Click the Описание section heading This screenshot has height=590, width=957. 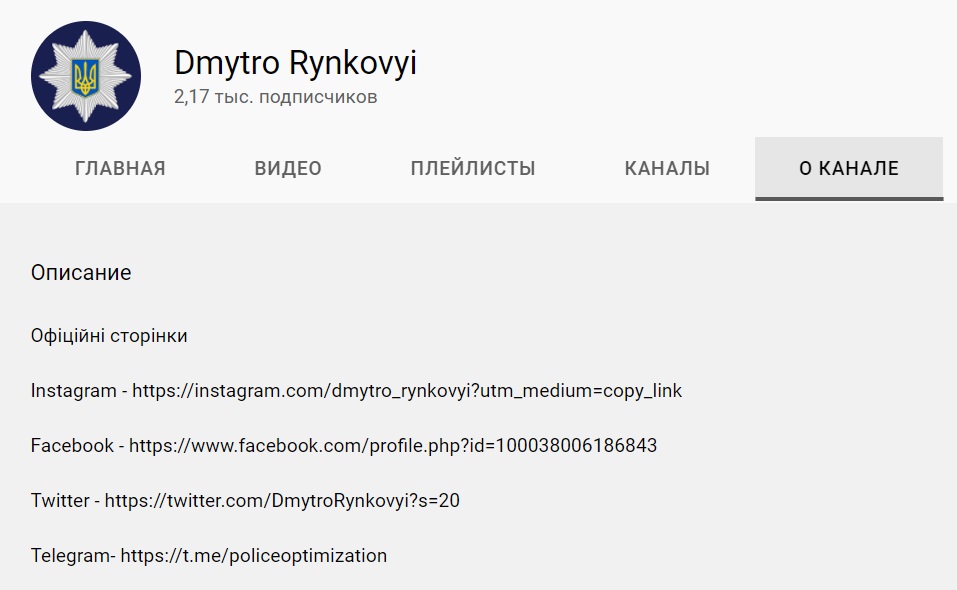81,272
